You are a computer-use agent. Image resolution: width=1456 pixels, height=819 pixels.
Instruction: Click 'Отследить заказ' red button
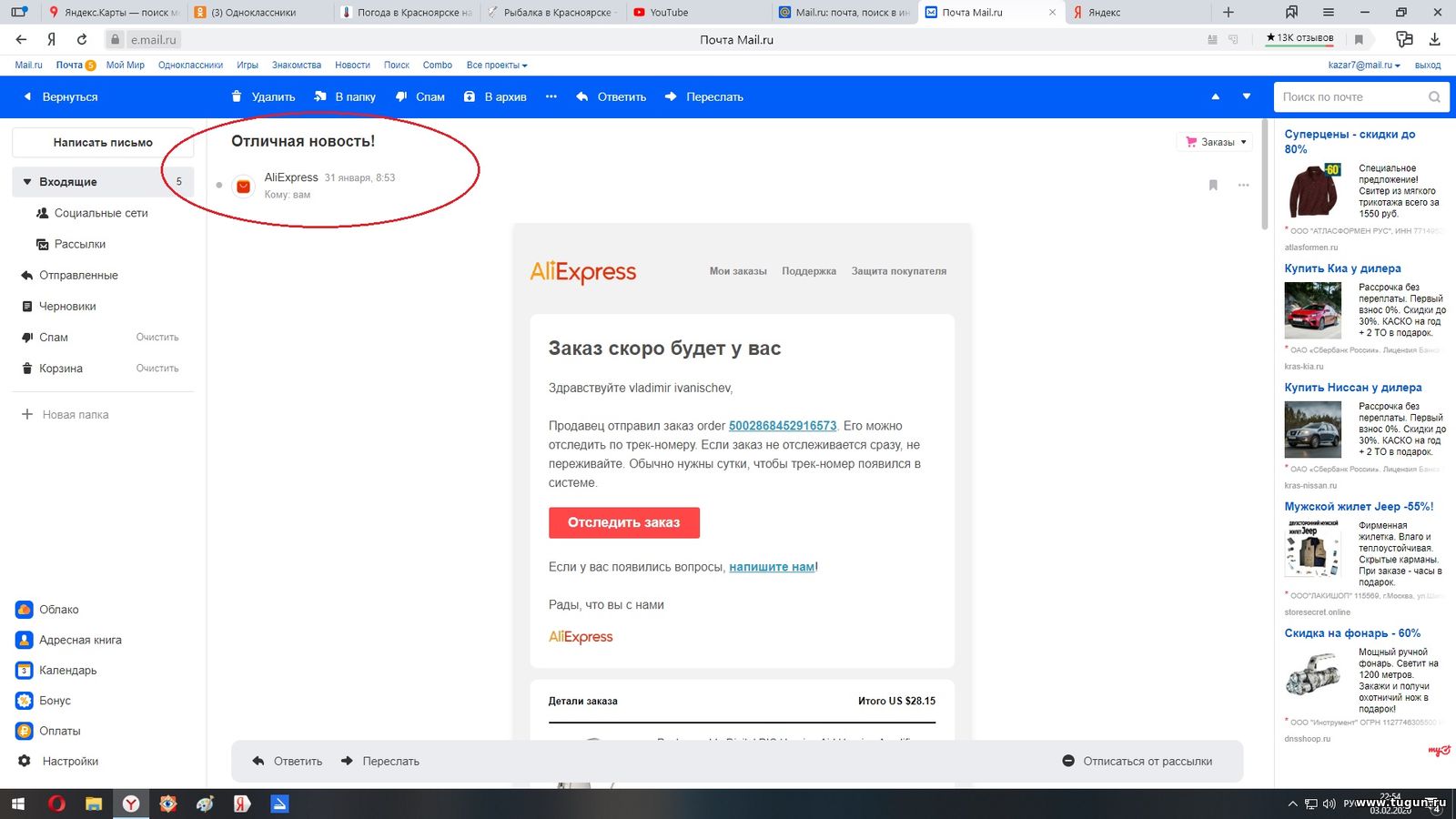coord(624,522)
